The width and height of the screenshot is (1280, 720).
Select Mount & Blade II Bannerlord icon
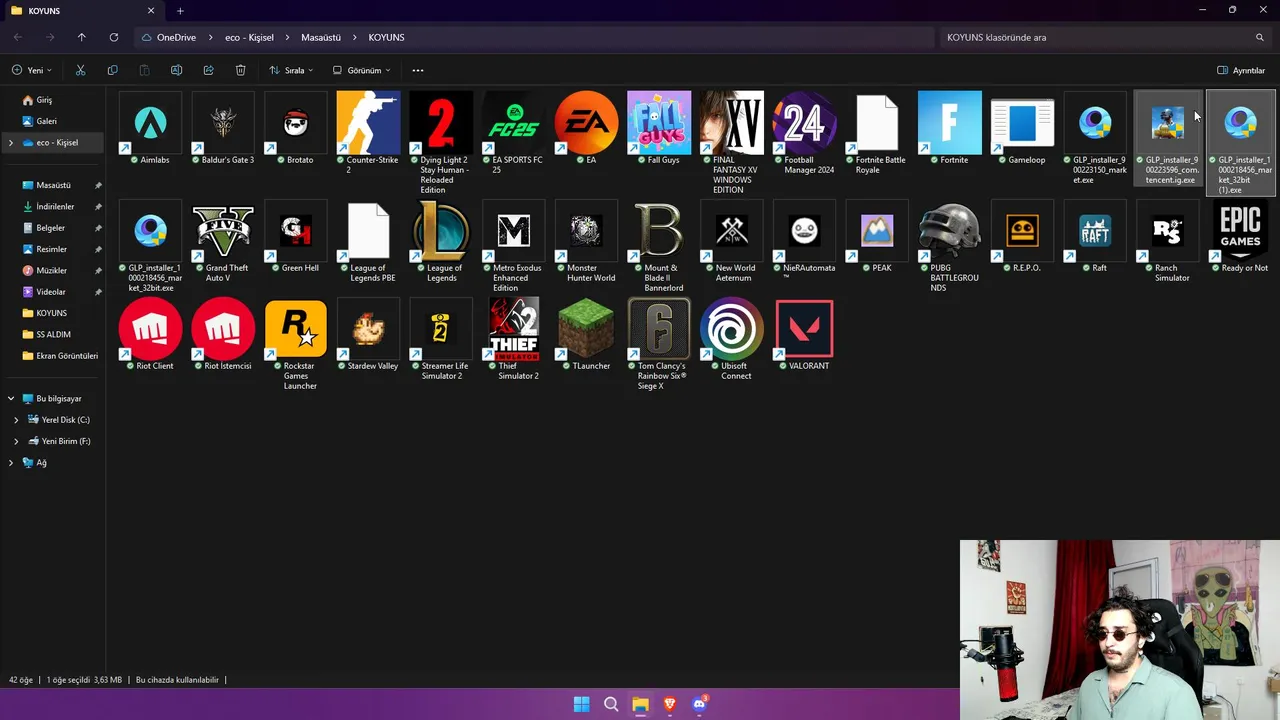click(x=659, y=231)
